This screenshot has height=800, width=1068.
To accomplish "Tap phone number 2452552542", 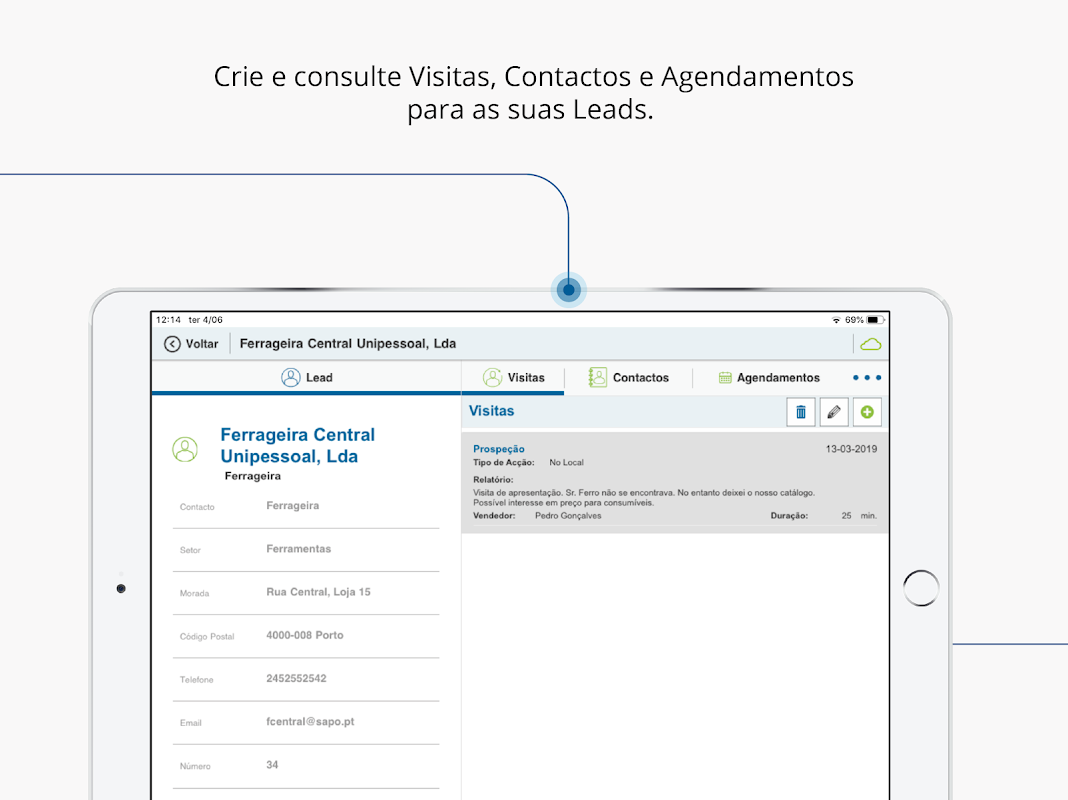I will (296, 678).
